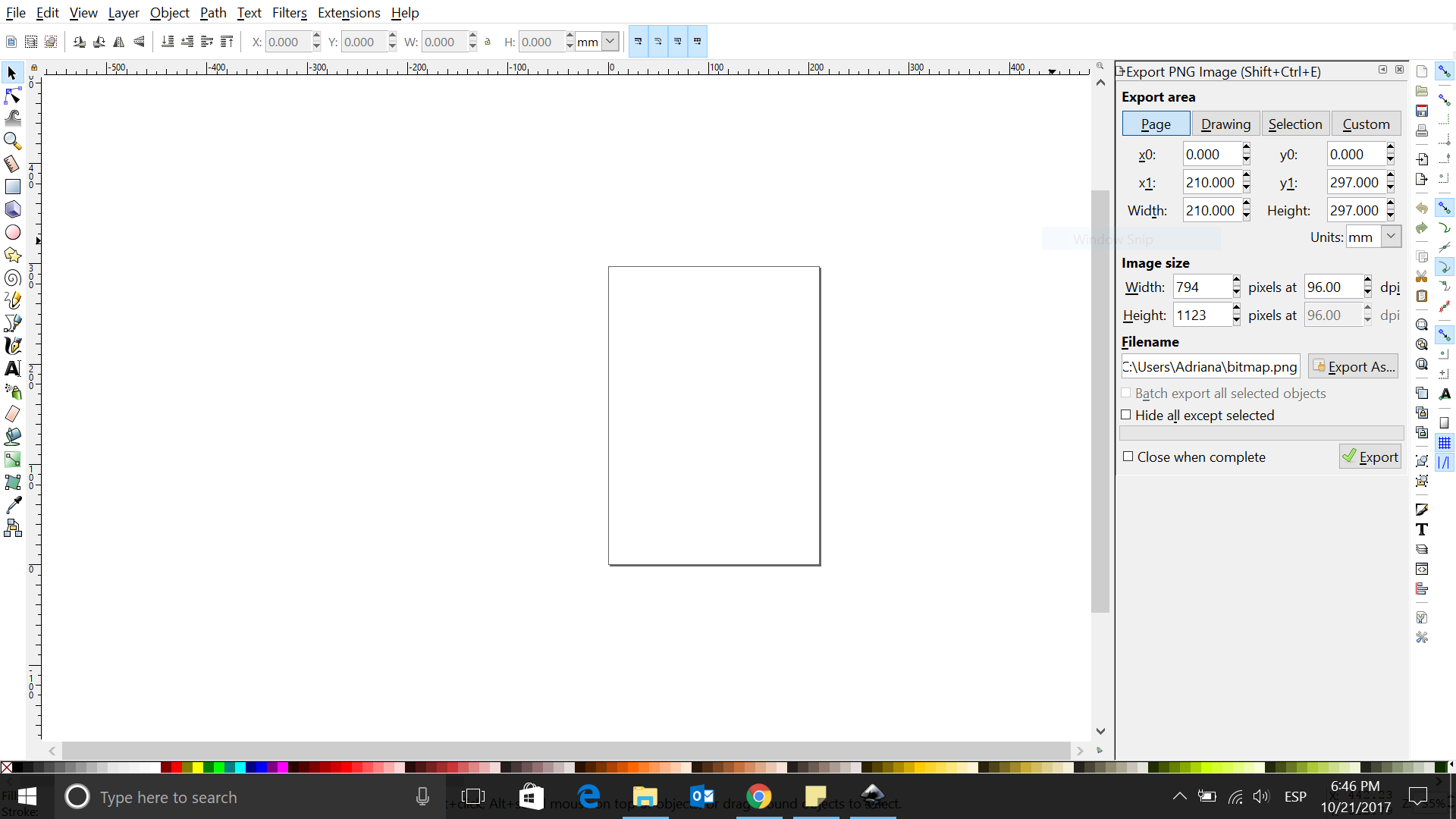Image resolution: width=1456 pixels, height=819 pixels.
Task: Open the Filters menu
Action: [x=290, y=13]
